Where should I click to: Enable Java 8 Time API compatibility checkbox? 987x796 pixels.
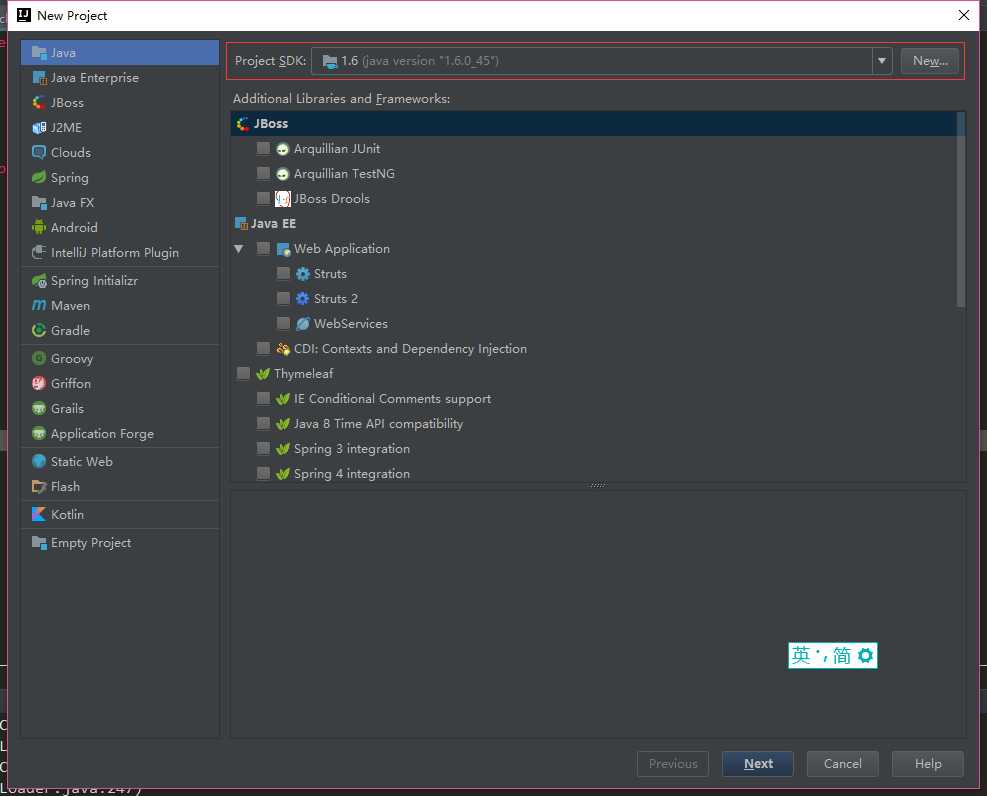tap(263, 423)
